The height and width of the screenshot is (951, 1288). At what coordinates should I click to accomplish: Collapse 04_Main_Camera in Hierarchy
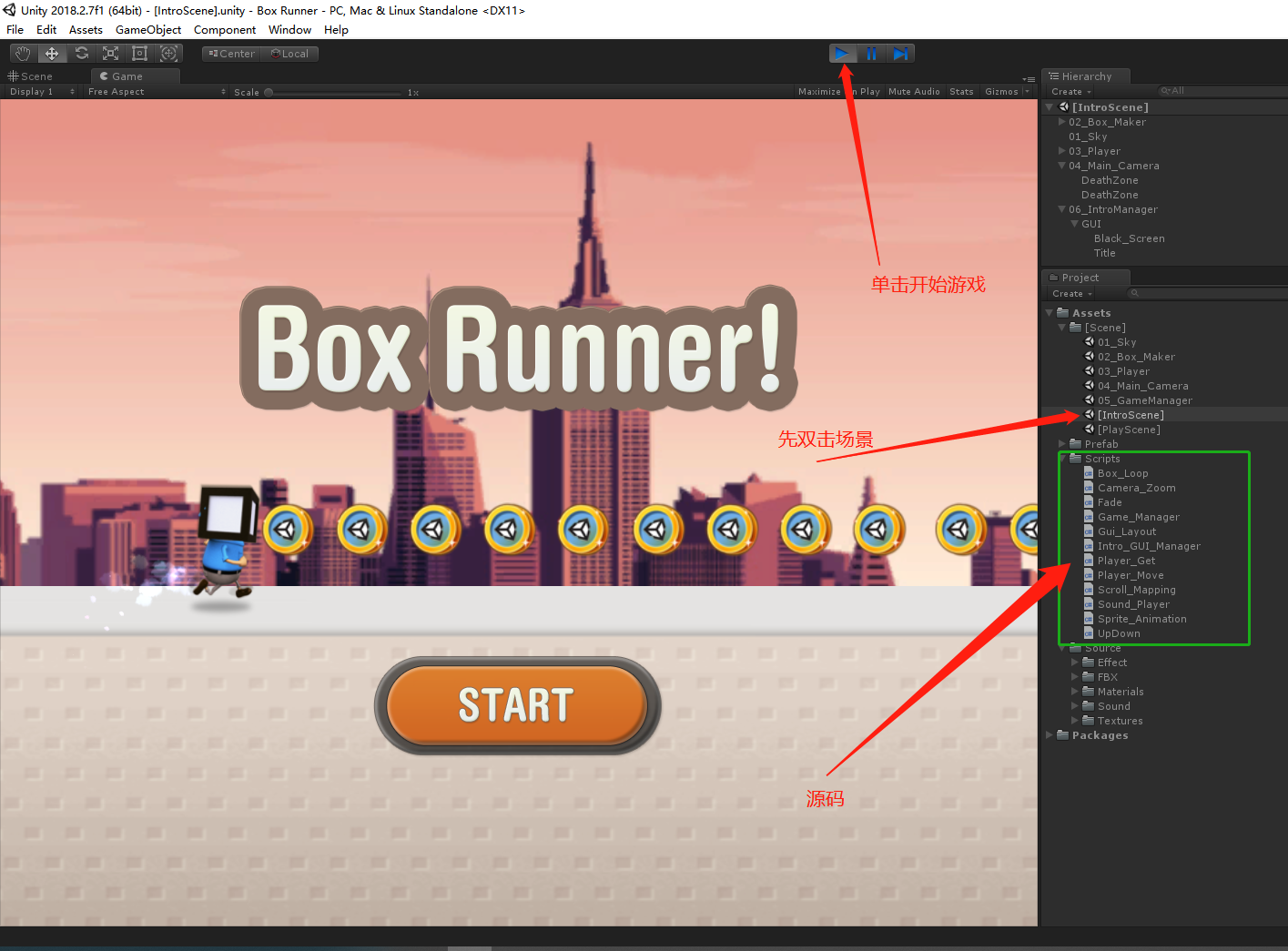1061,166
